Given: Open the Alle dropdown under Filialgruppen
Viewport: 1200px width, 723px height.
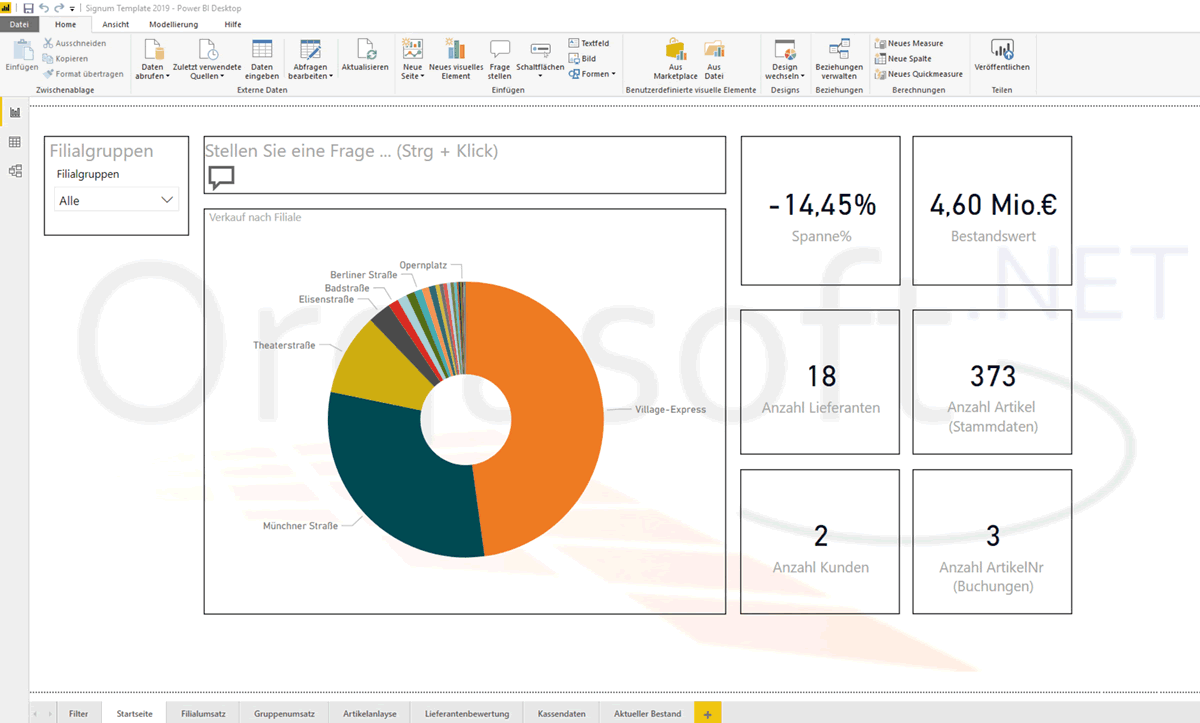Looking at the screenshot, I should (116, 199).
